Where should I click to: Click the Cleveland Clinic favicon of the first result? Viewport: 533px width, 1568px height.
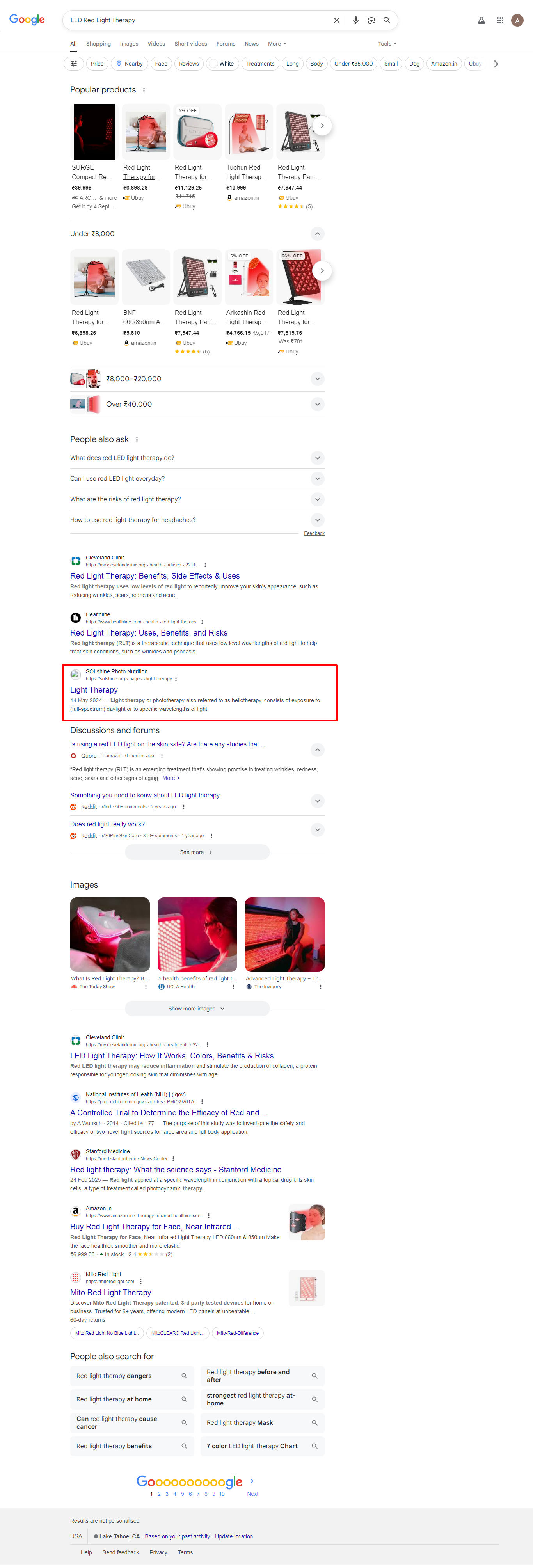[x=75, y=561]
